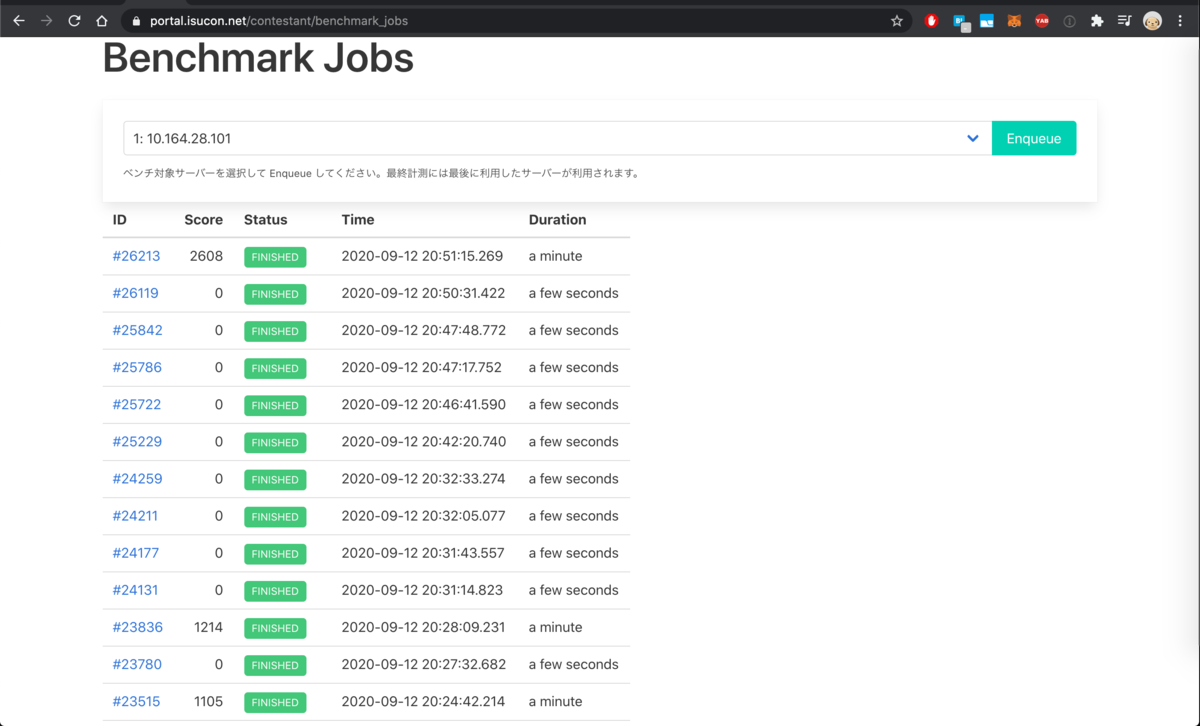
Task: Click the red YAB extension icon
Action: click(x=1042, y=20)
